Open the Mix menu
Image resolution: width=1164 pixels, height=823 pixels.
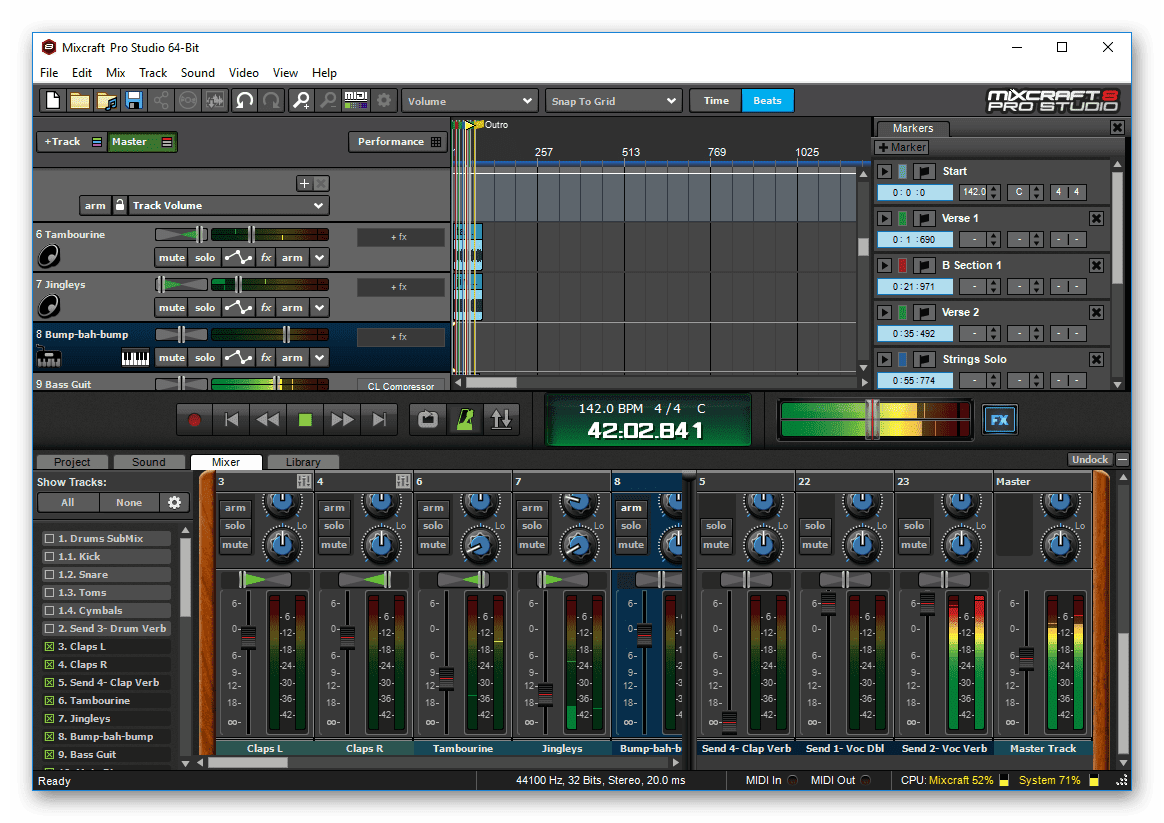point(115,73)
